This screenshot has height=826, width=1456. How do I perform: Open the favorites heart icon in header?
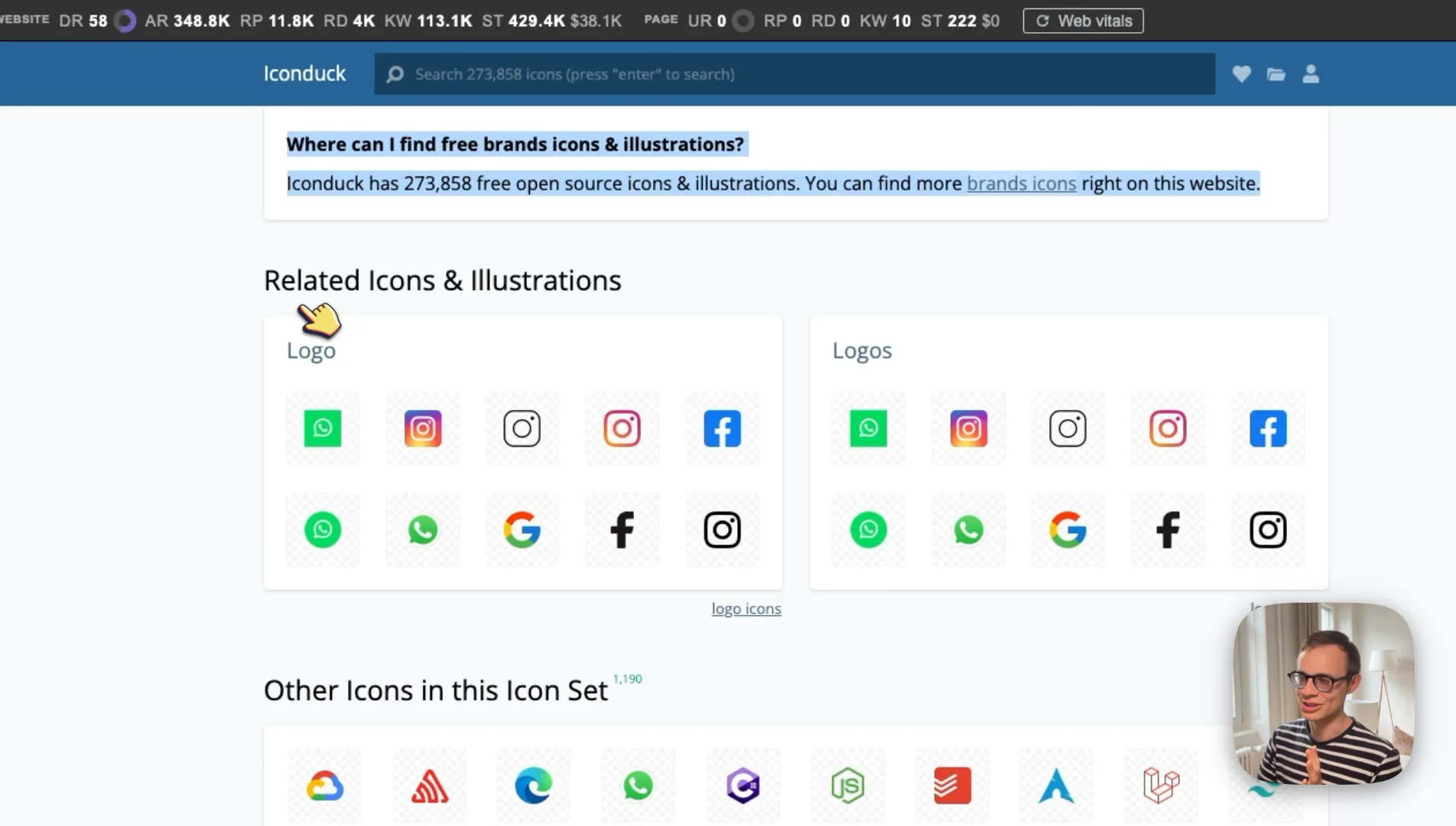tap(1241, 74)
